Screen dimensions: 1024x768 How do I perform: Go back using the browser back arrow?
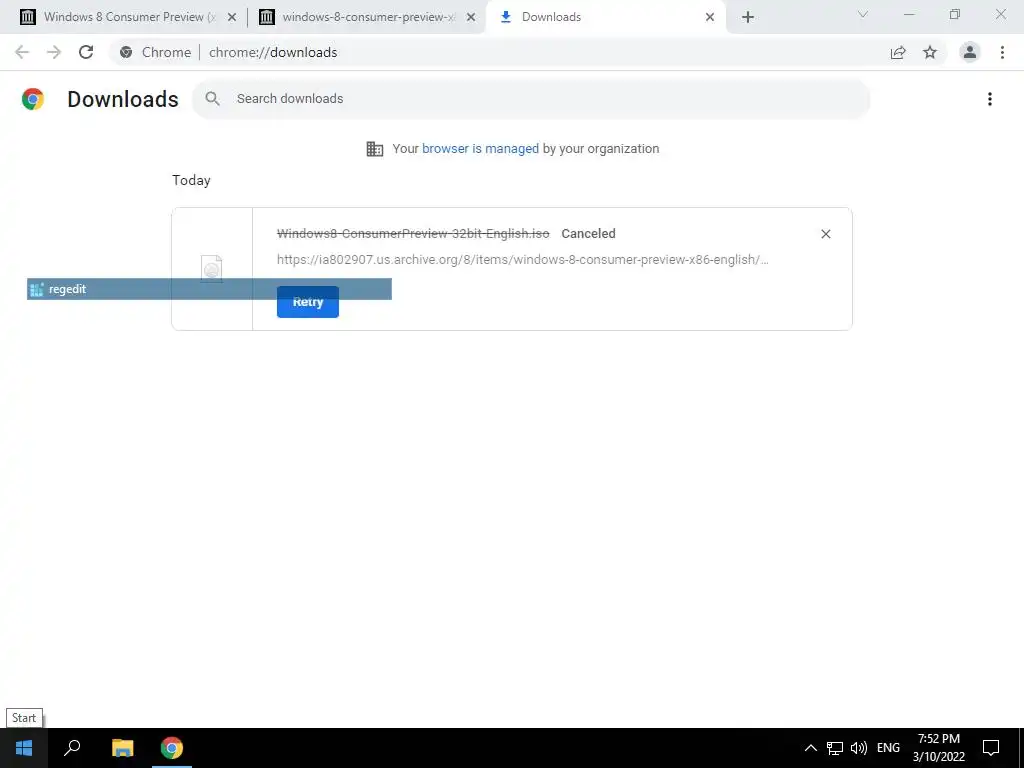tap(22, 52)
